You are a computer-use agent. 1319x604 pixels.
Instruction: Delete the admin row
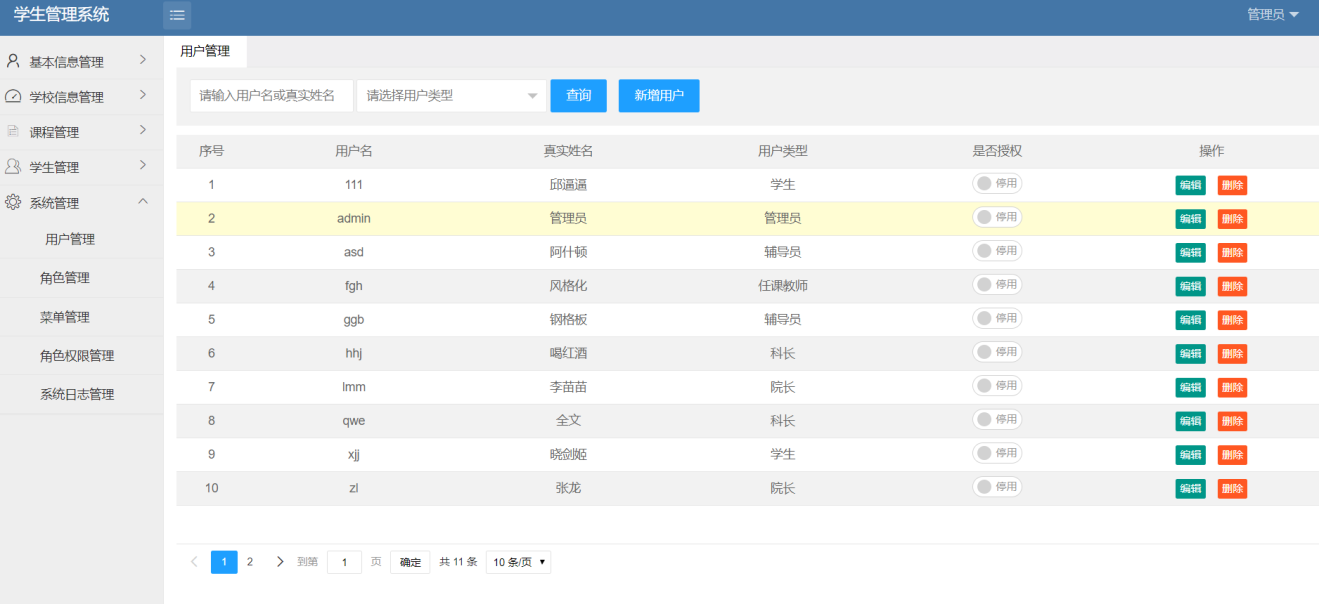1232,219
